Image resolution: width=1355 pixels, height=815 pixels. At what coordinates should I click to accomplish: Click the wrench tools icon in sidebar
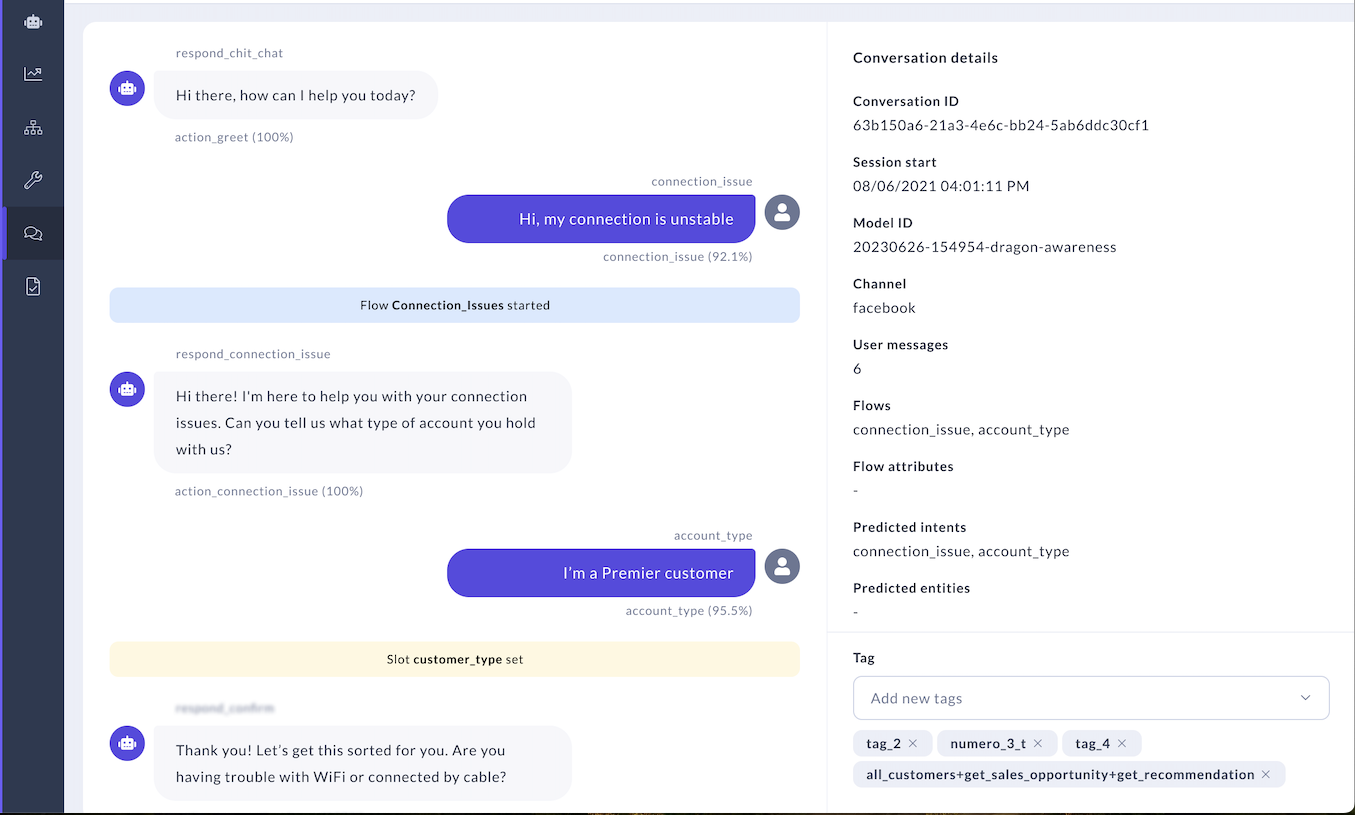pos(32,180)
